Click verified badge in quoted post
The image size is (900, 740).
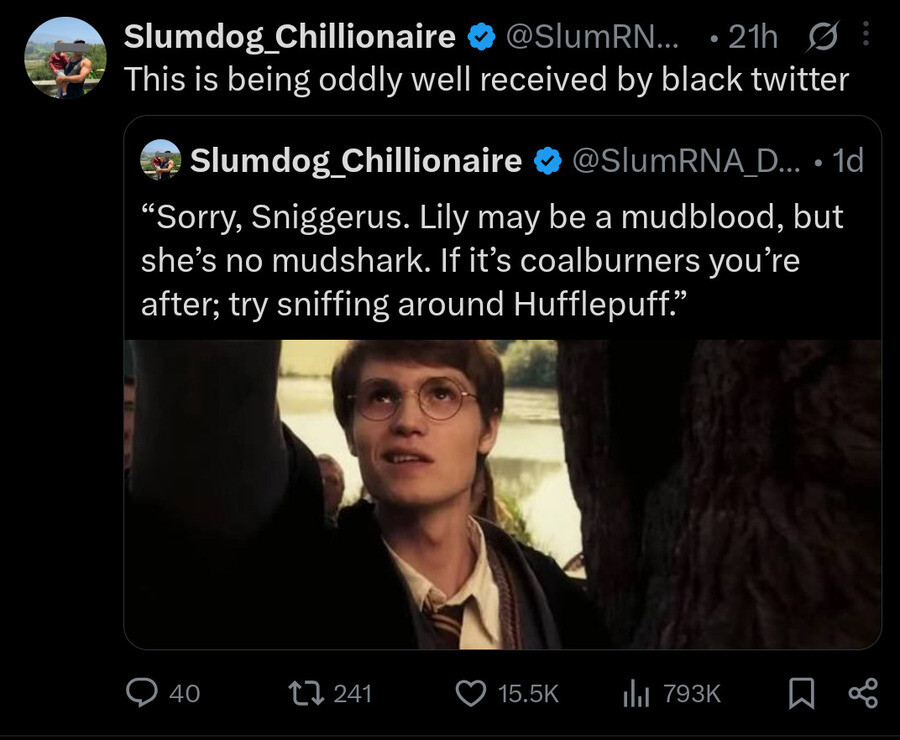(x=547, y=160)
